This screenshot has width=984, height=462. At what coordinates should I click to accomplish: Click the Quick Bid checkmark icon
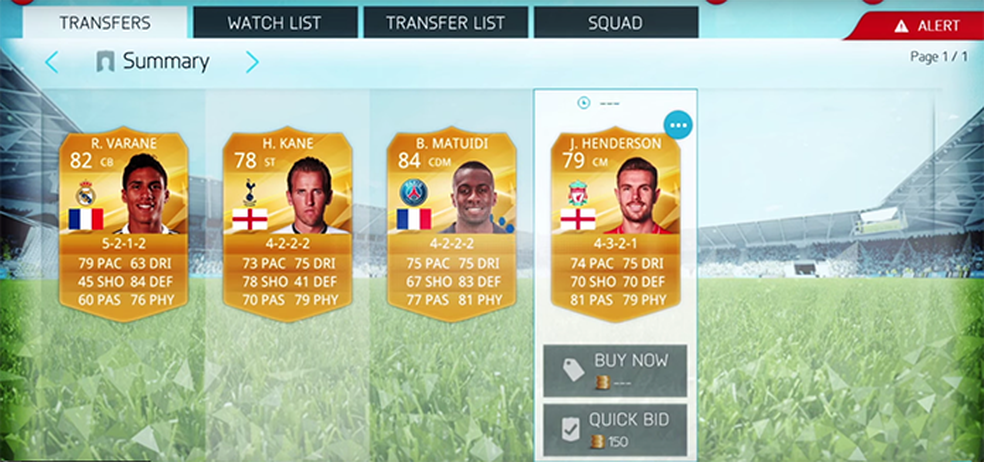570,430
